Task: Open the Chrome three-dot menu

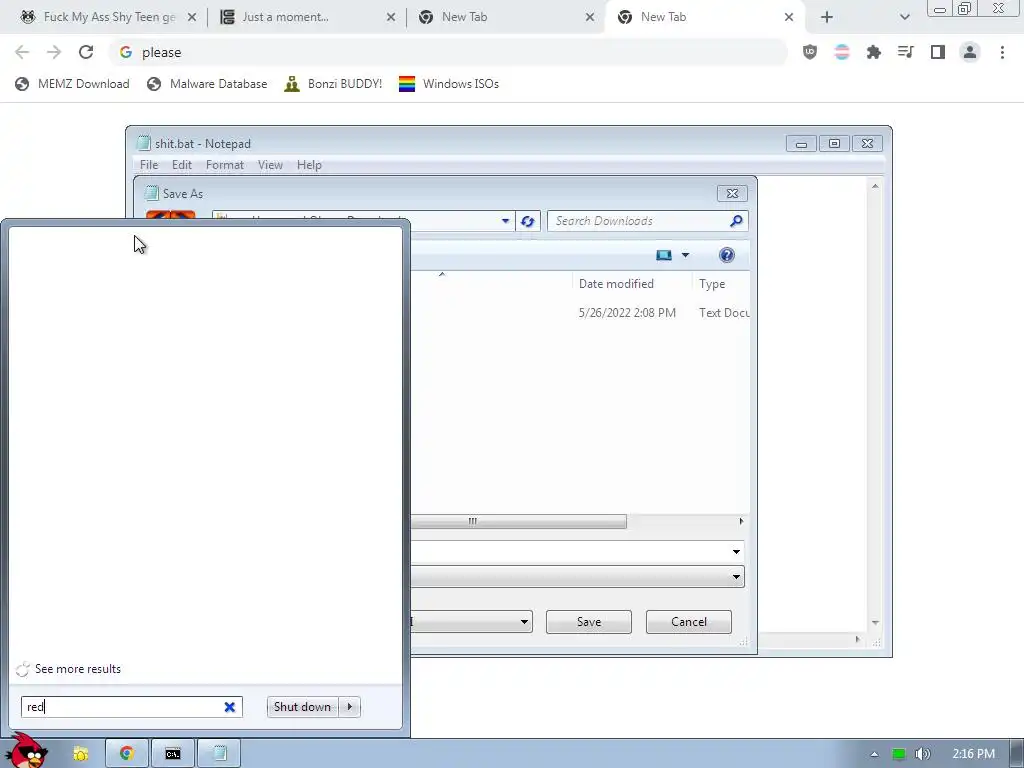Action: 1002,52
